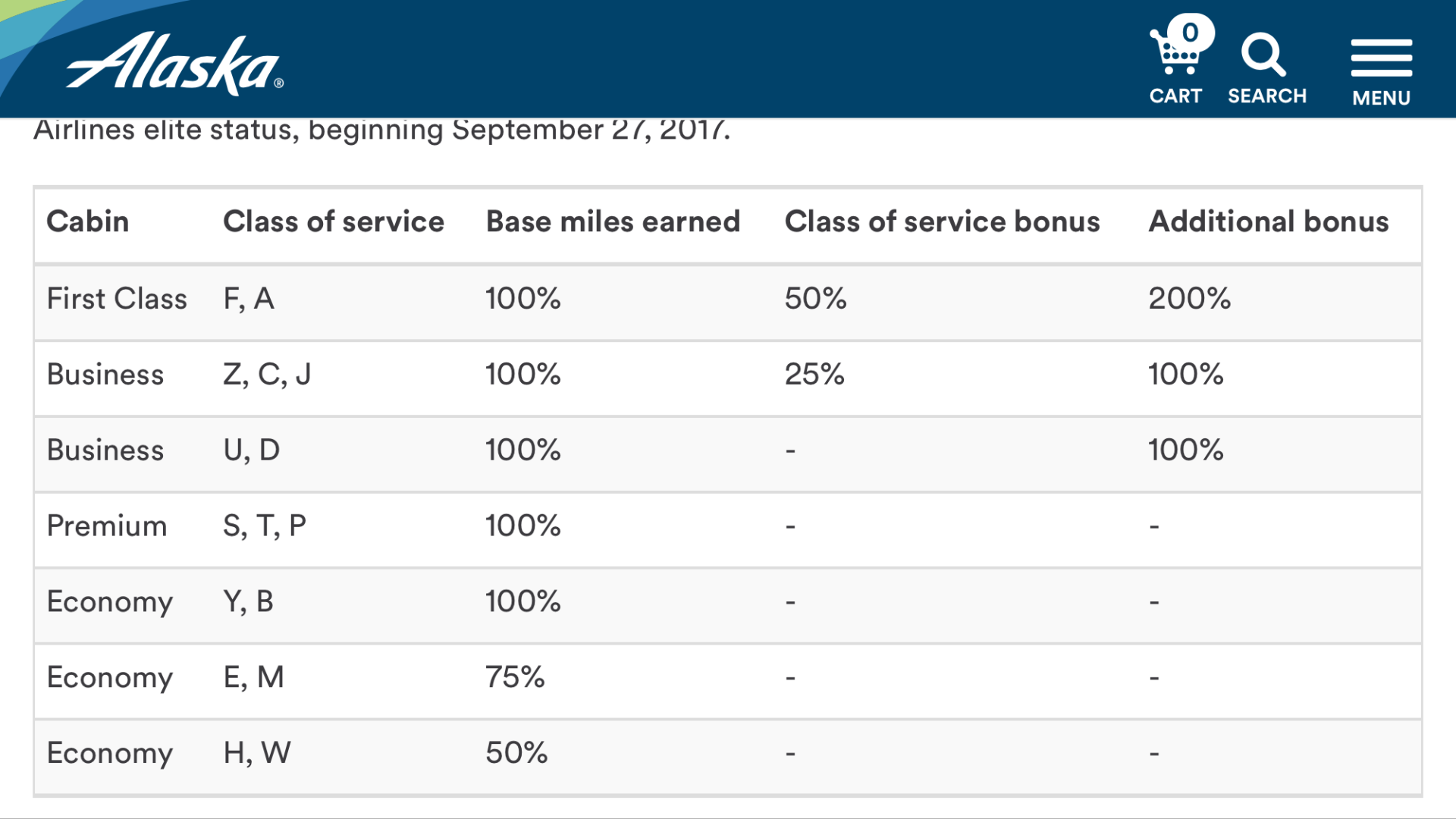Click the Cabin column header

coord(88,221)
